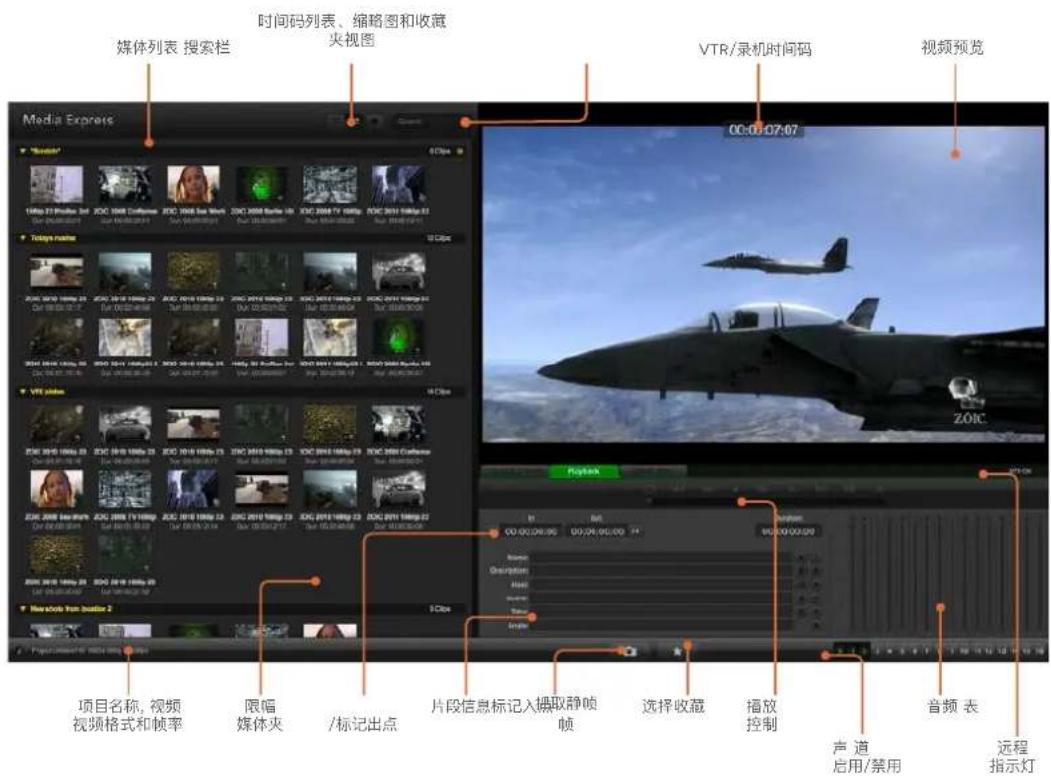This screenshot has width=1051, height=779.
Task: Click the Take text field
Action: click(x=660, y=612)
